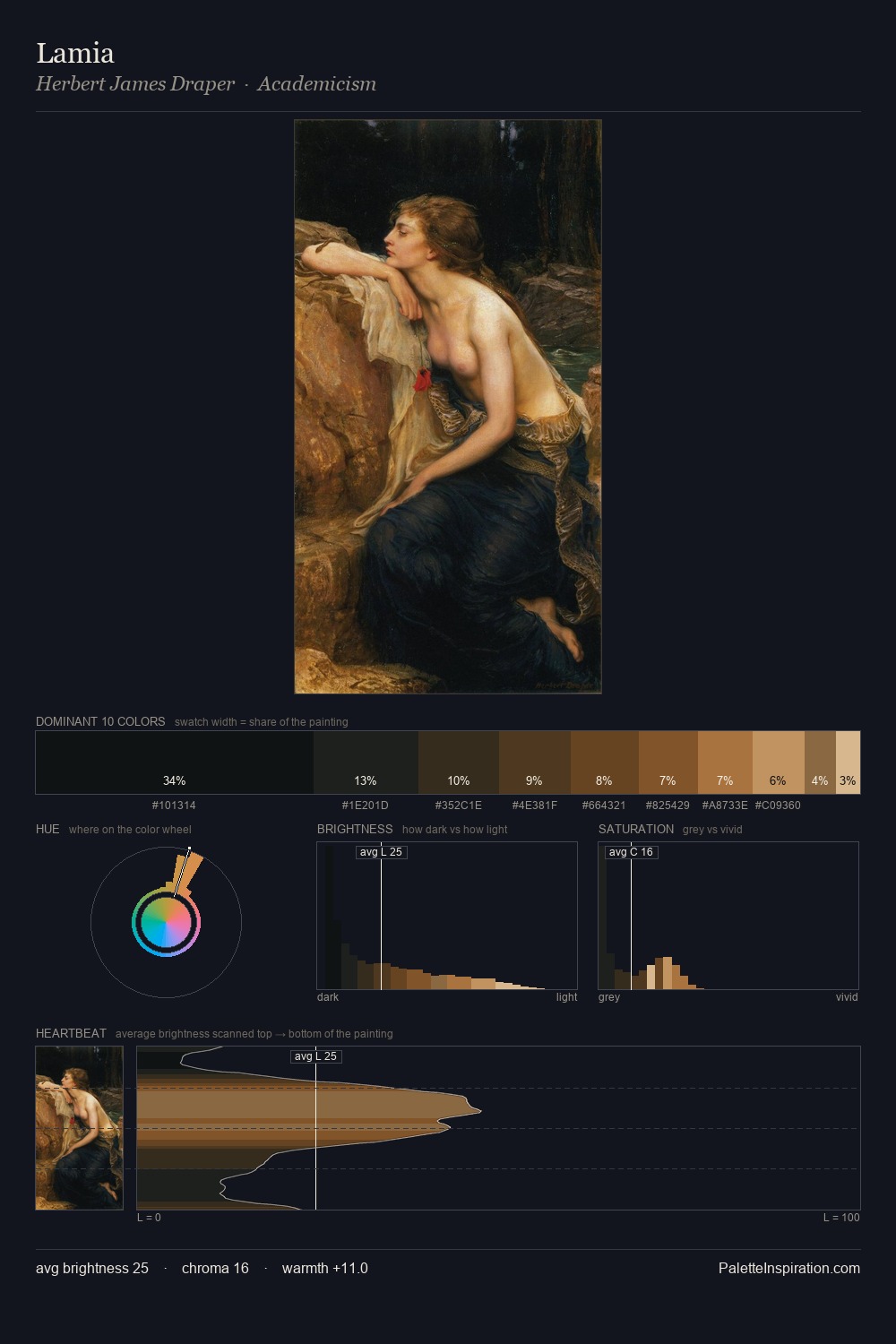Screen dimensions: 896x1344
Task: Click the Academicism style label
Action: (x=317, y=84)
